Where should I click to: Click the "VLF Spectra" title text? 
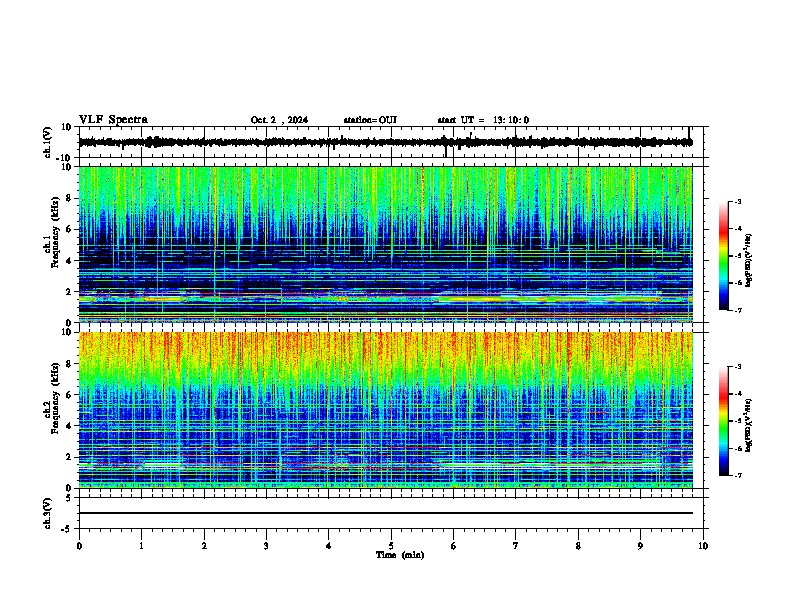113,120
